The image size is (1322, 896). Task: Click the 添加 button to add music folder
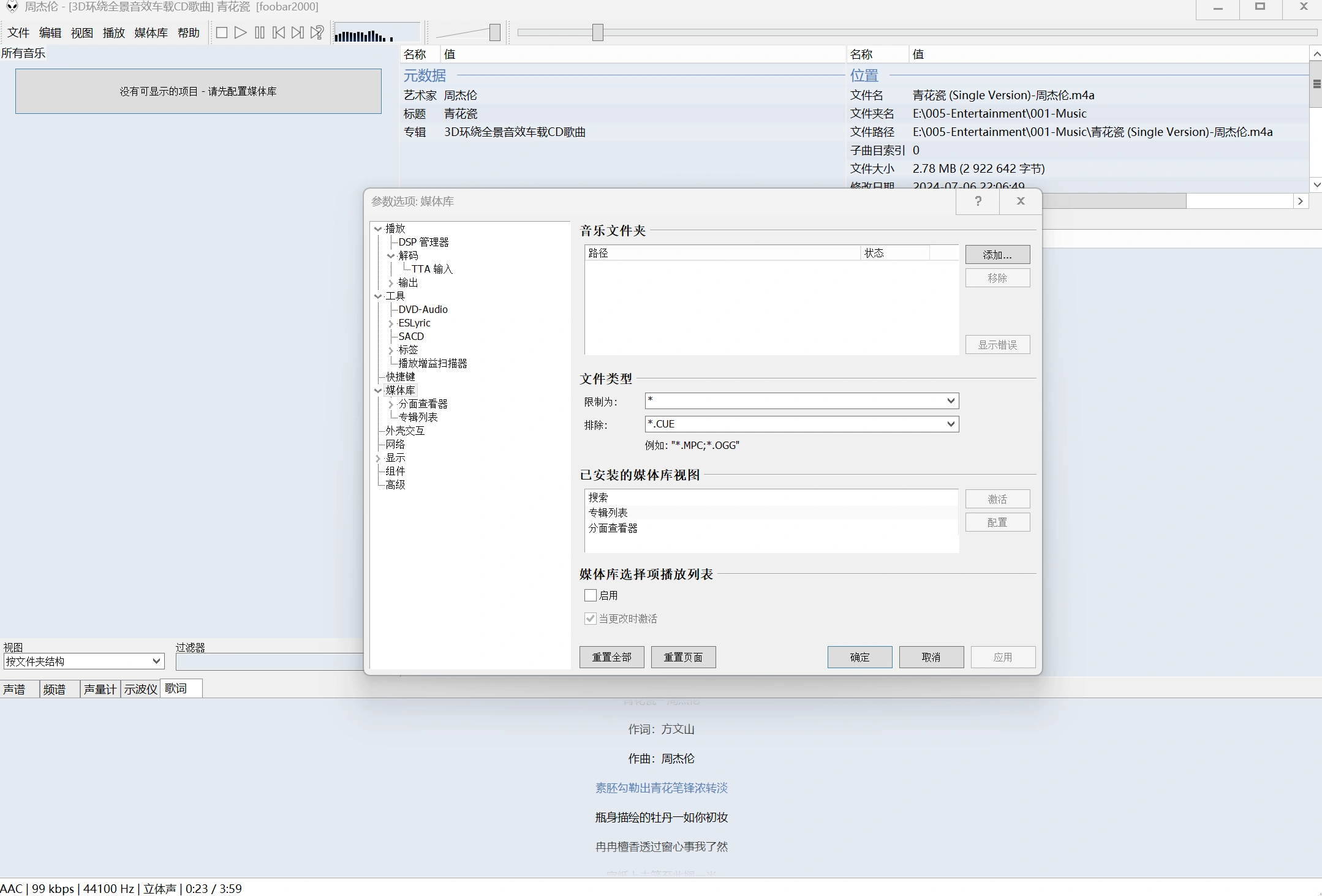coord(997,254)
